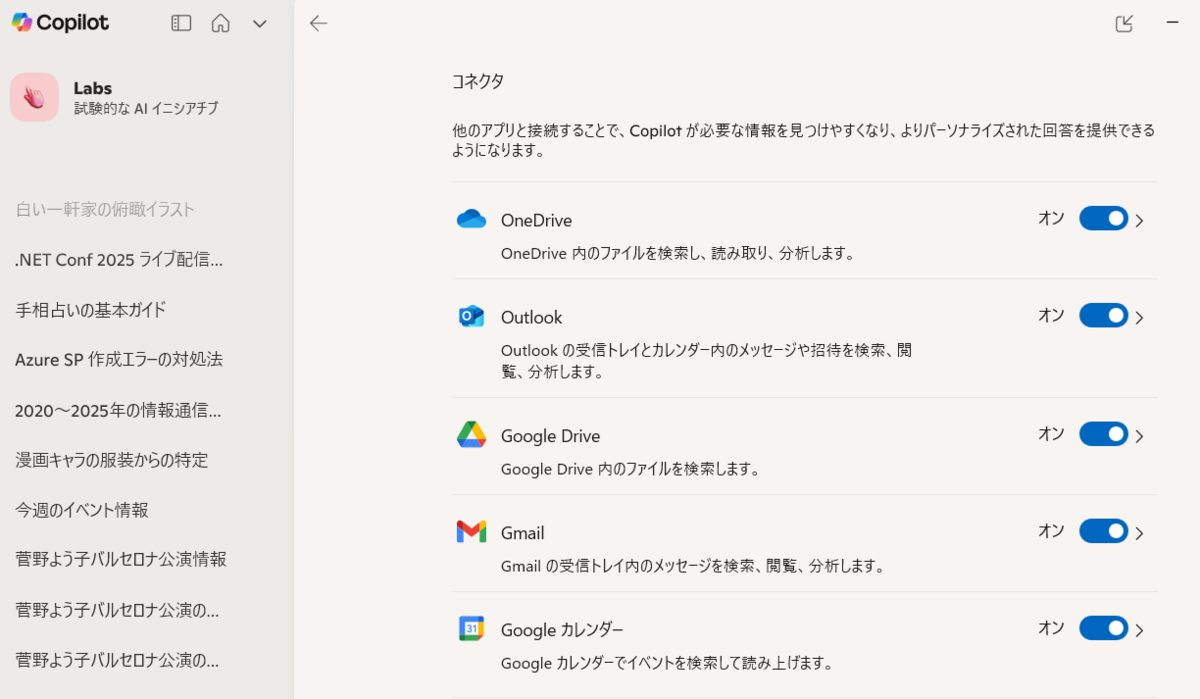The width and height of the screenshot is (1200, 699).
Task: Turn off the OneDrive connector toggle
Action: click(1103, 218)
